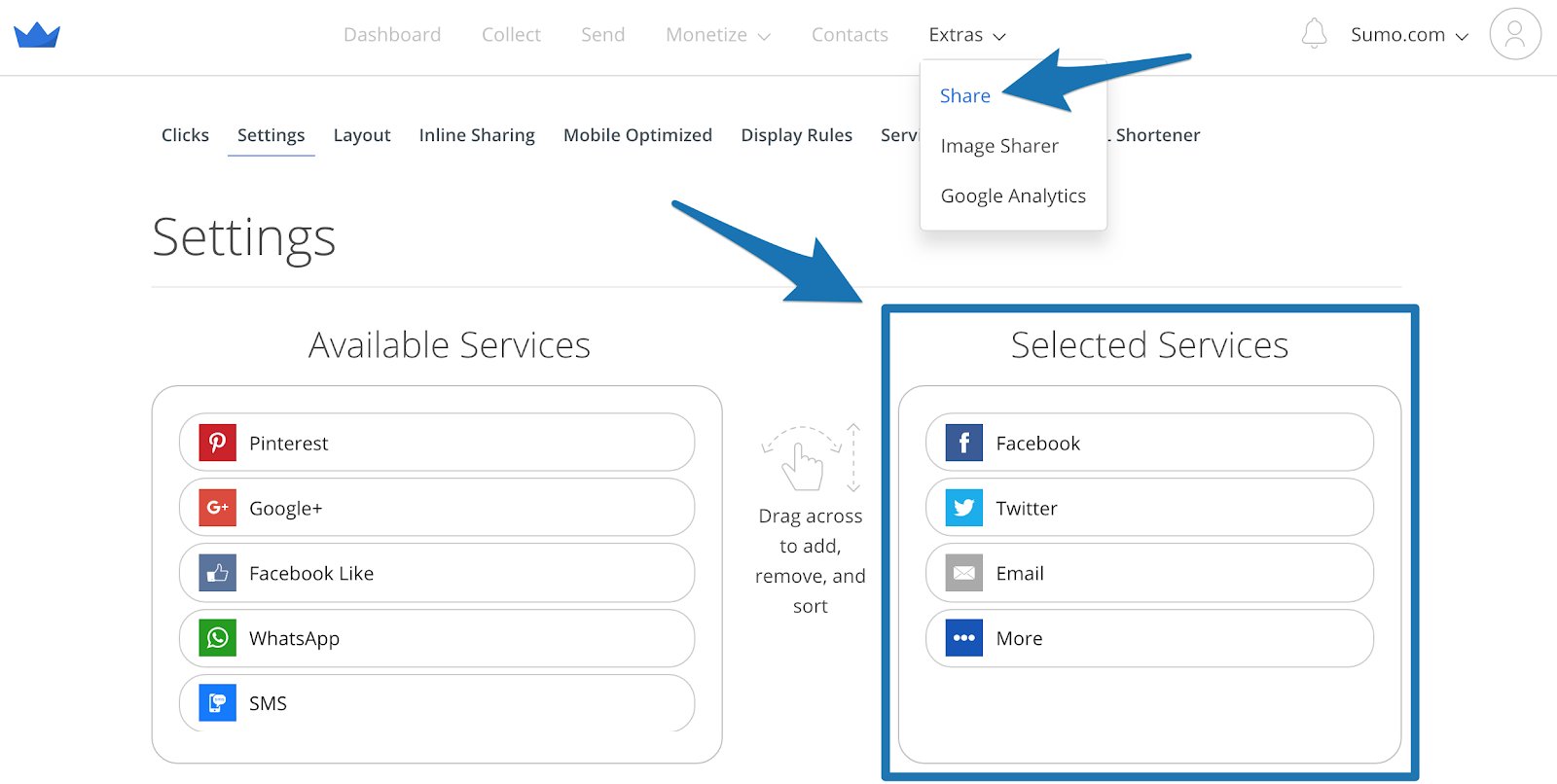The image size is (1557, 784).
Task: Click the Sumo crown logo
Action: [37, 35]
